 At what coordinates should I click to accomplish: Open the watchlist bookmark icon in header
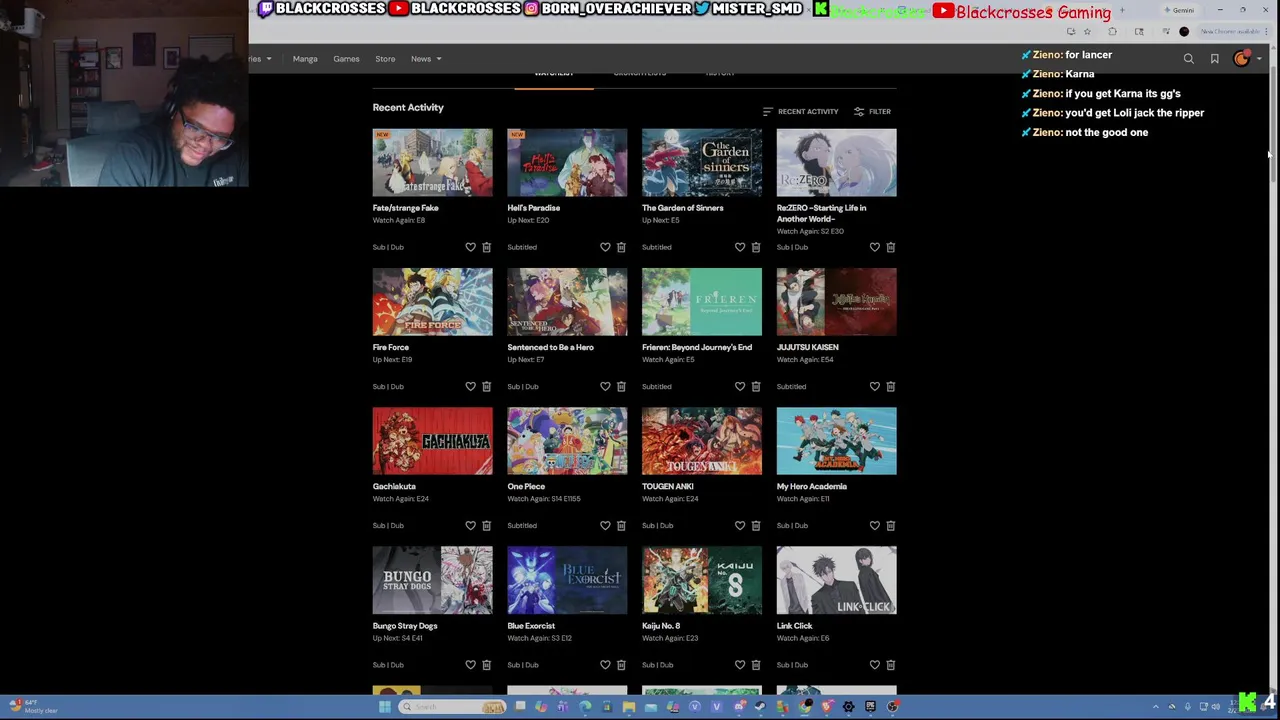pos(1215,59)
